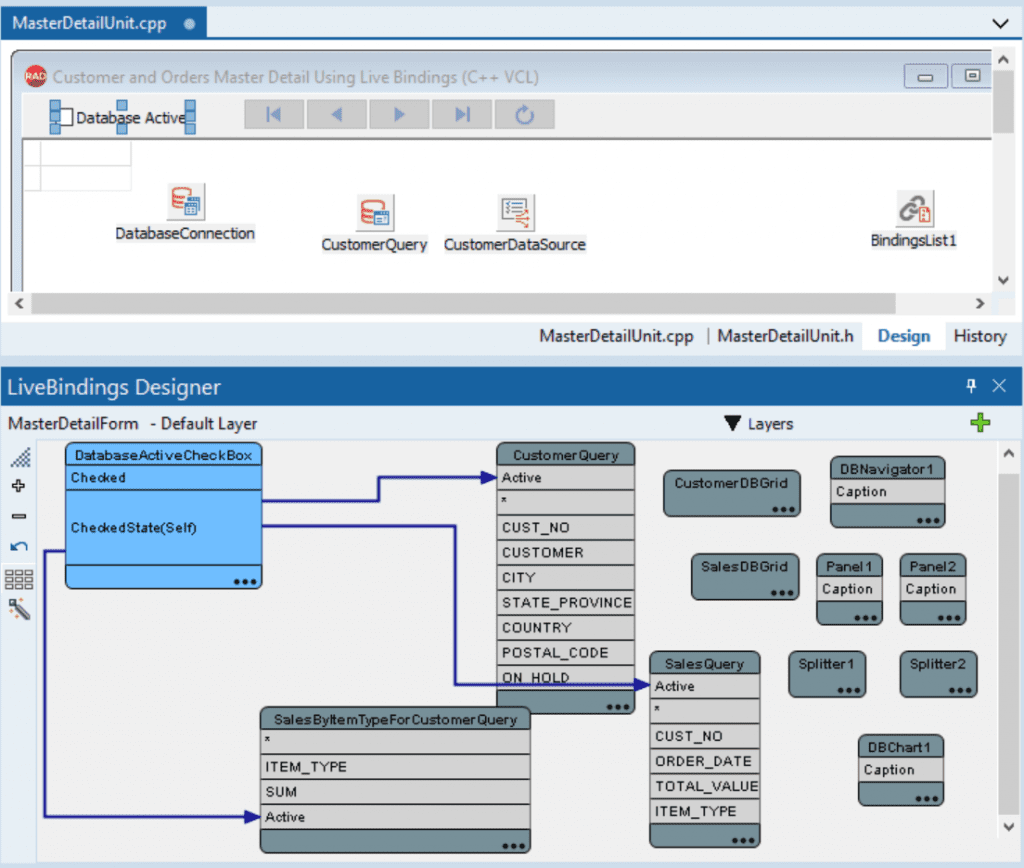Pin the LiveBindings Designer panel
The height and width of the screenshot is (868, 1024).
coord(971,386)
